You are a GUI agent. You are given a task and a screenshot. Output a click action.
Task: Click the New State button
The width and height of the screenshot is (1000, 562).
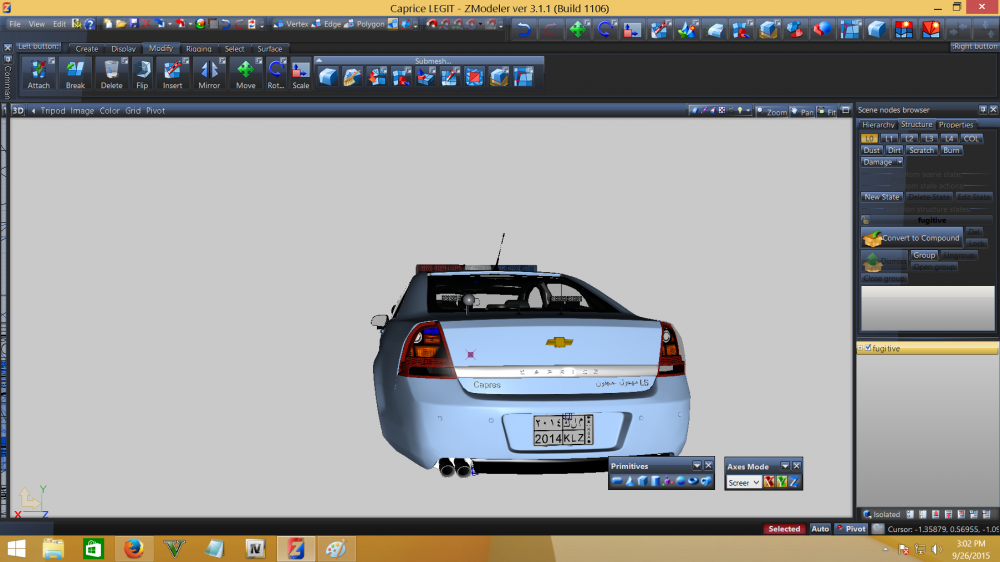(x=882, y=197)
